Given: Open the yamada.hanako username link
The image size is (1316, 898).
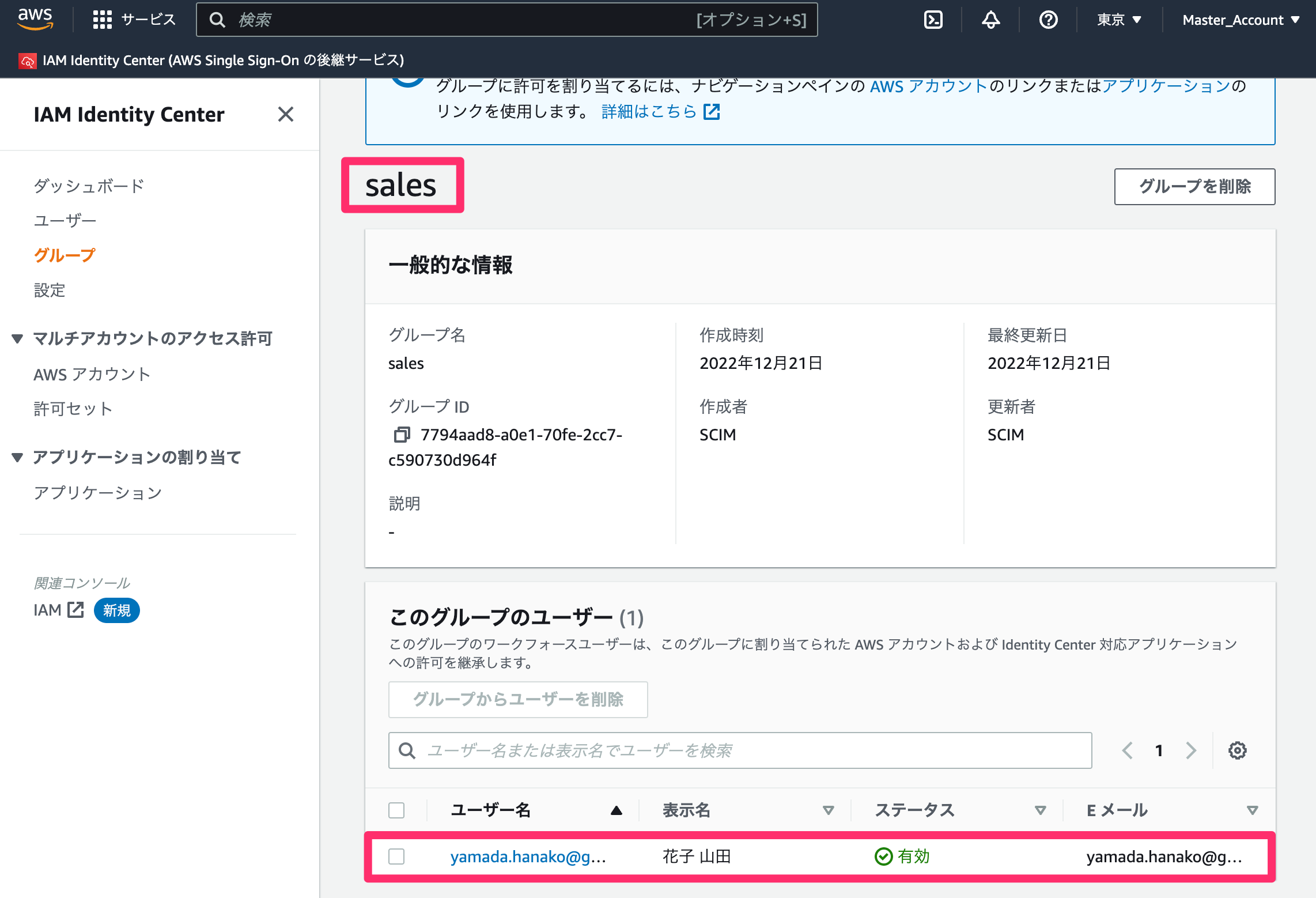Looking at the screenshot, I should [528, 857].
